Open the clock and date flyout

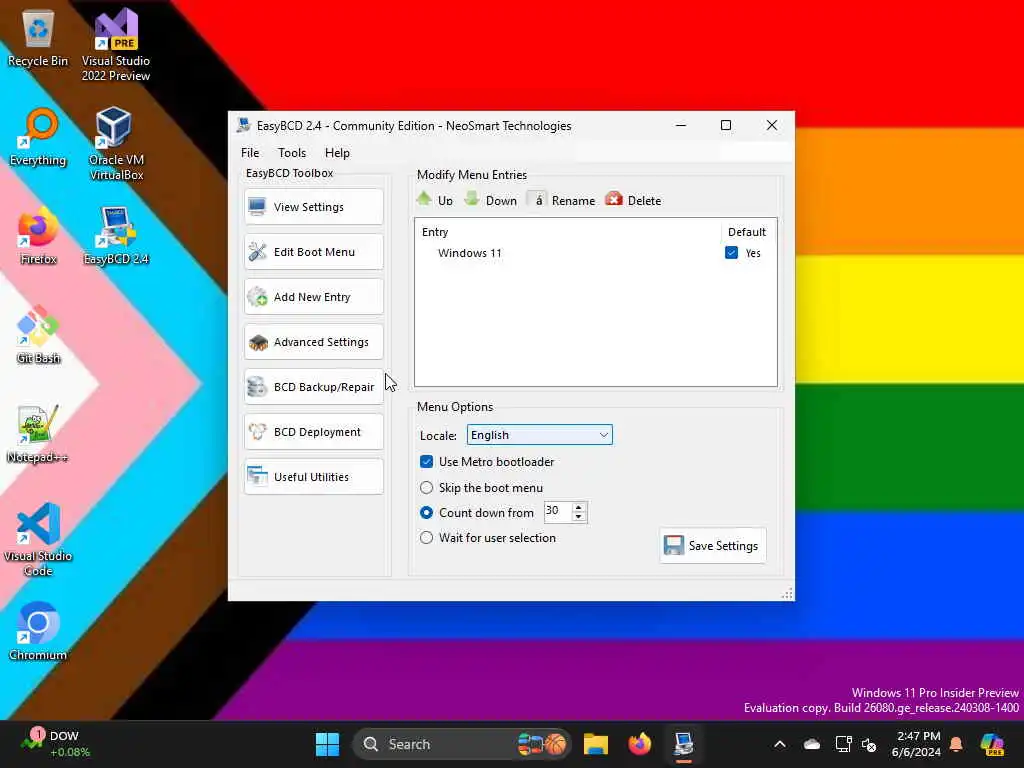coord(916,744)
